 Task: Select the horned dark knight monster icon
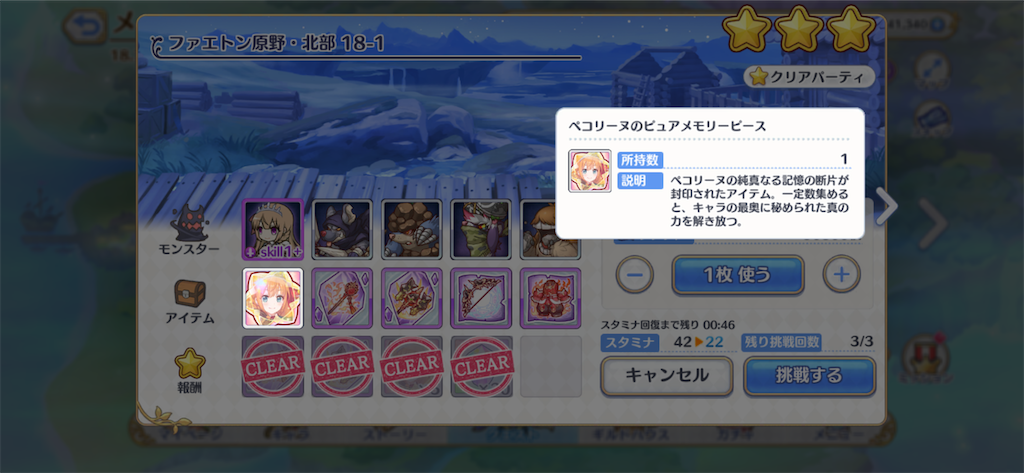point(342,229)
